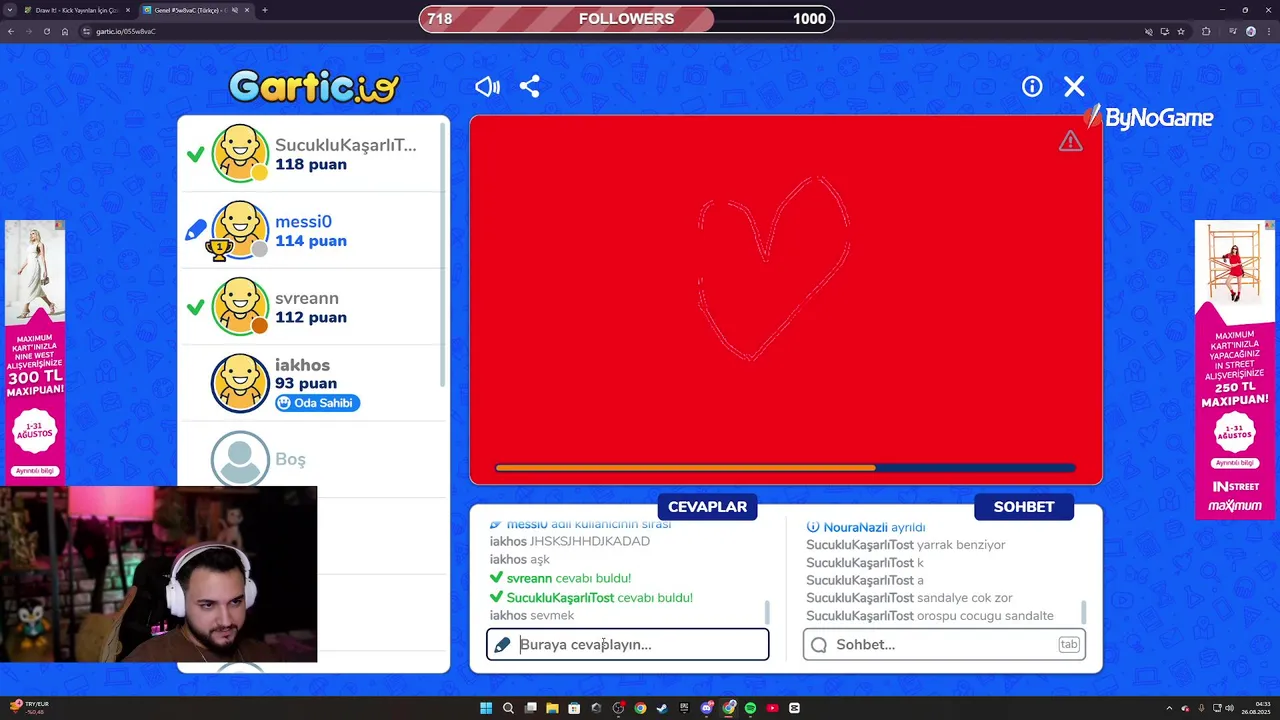Select the SOHBET tab

[1024, 507]
